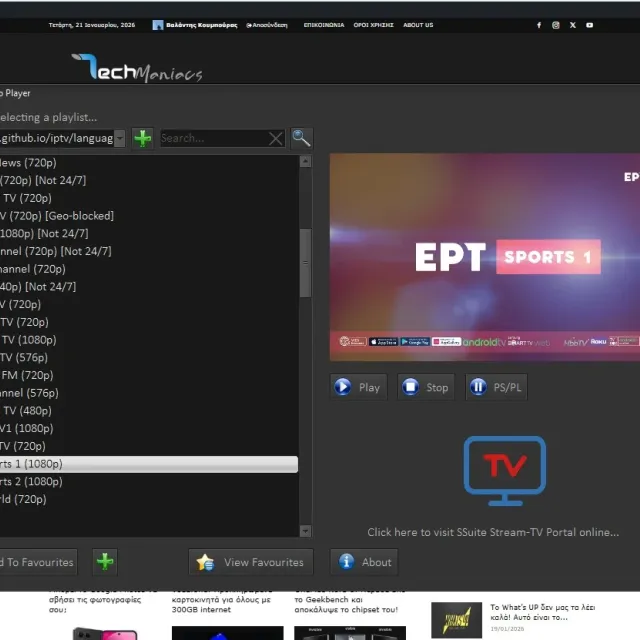Select '40p) [Not 24/7]' channel row
The image size is (640, 640).
[149, 287]
